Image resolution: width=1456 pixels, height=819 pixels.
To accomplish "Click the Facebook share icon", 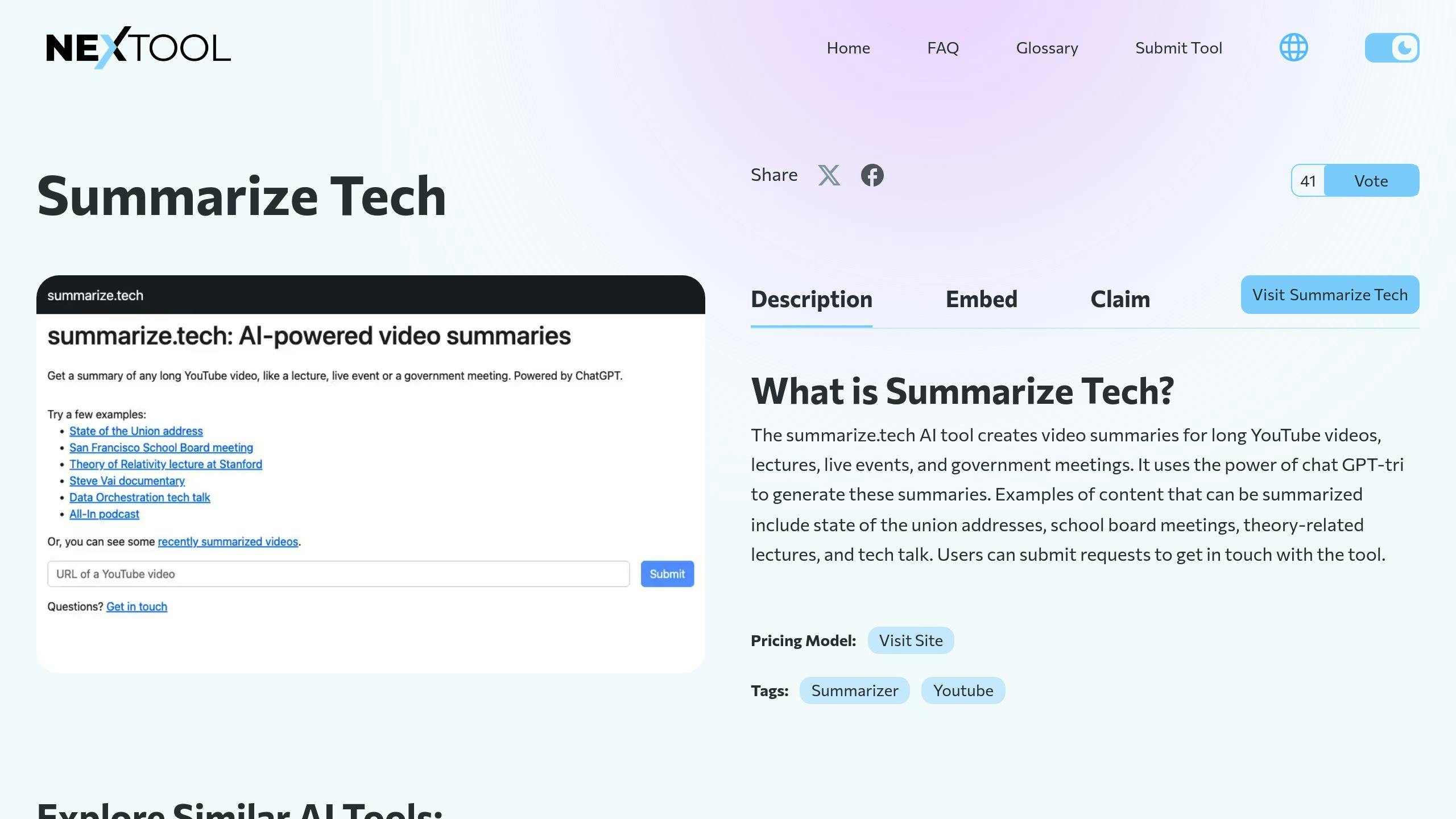I will (871, 175).
